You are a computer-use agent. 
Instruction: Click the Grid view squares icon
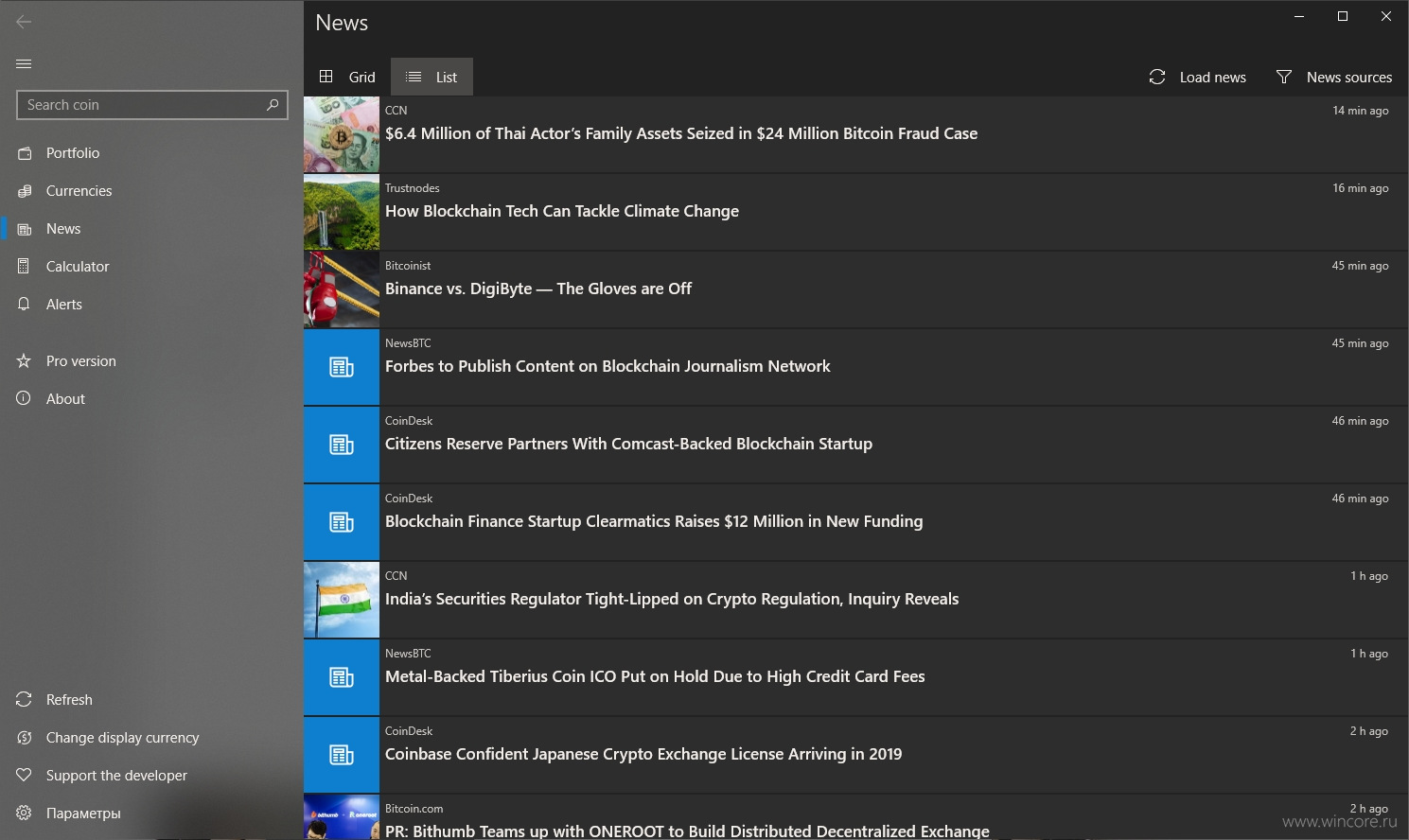326,77
